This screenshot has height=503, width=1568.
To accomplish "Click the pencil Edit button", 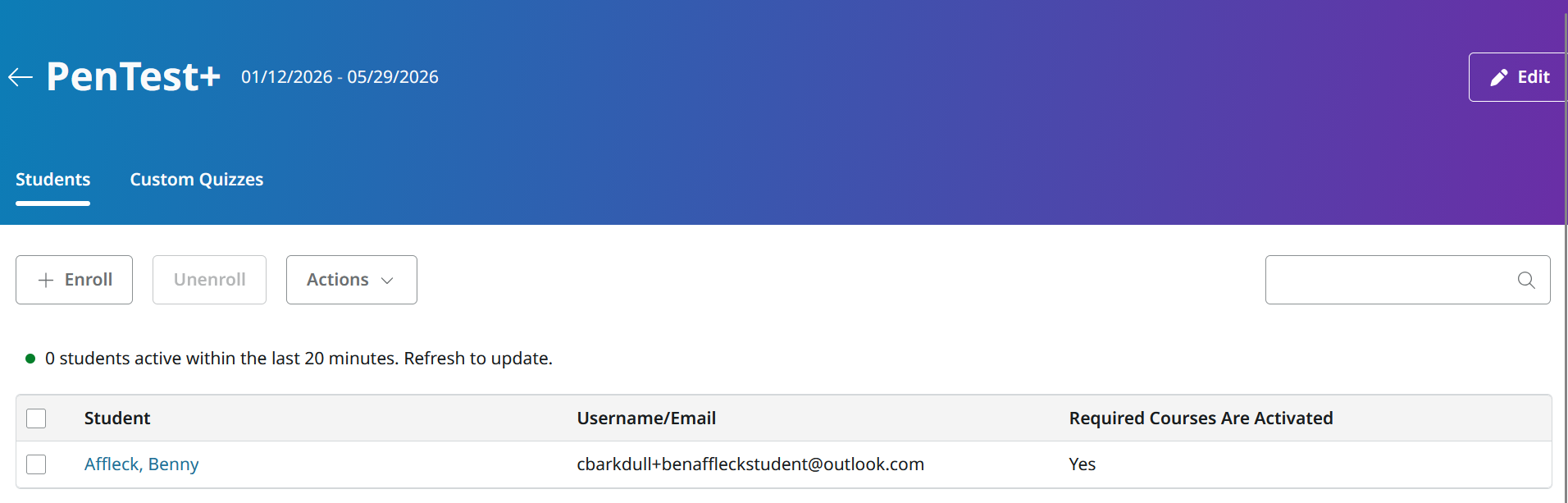I will [x=1518, y=77].
